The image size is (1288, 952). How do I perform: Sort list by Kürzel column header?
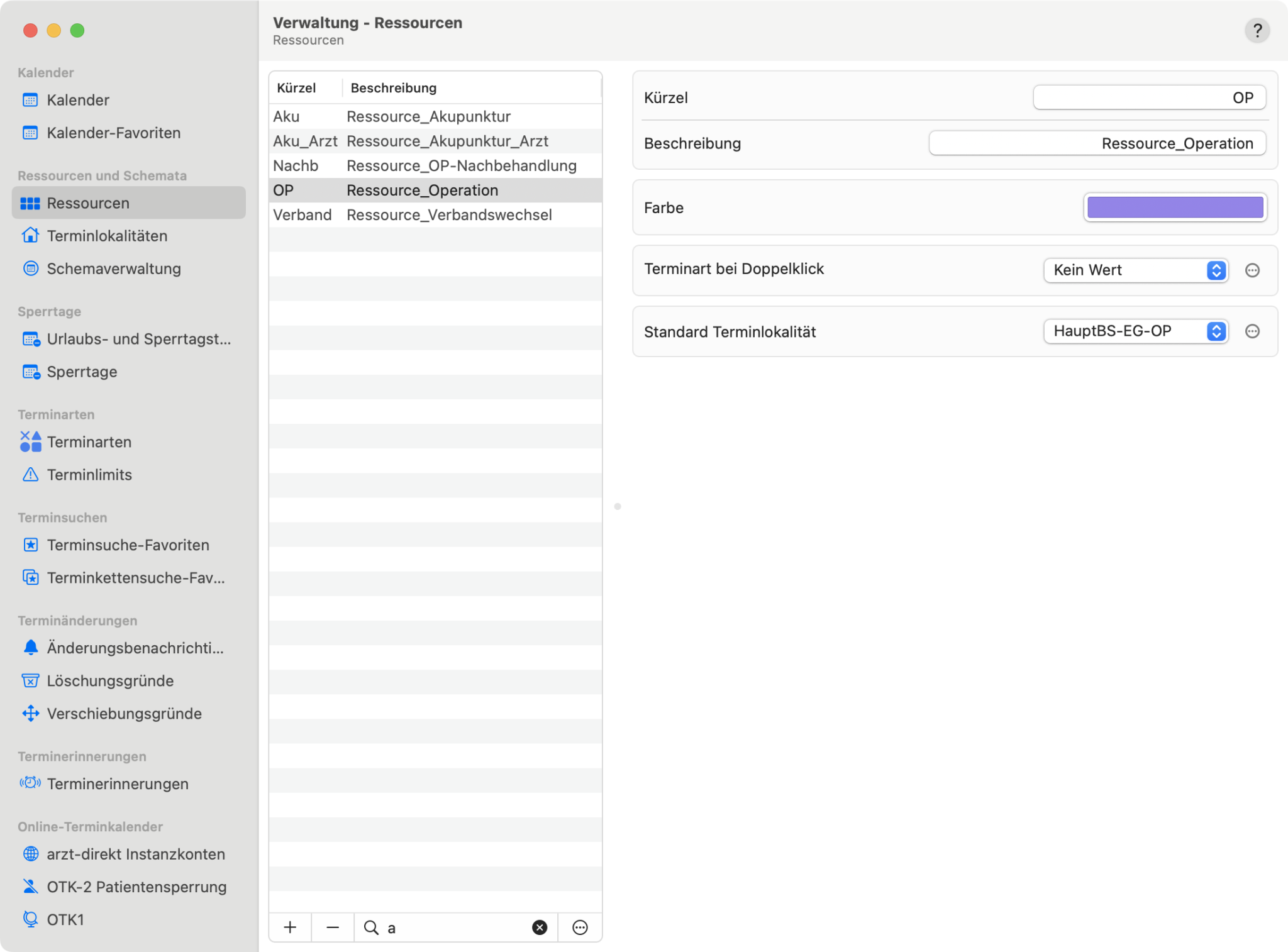[297, 88]
